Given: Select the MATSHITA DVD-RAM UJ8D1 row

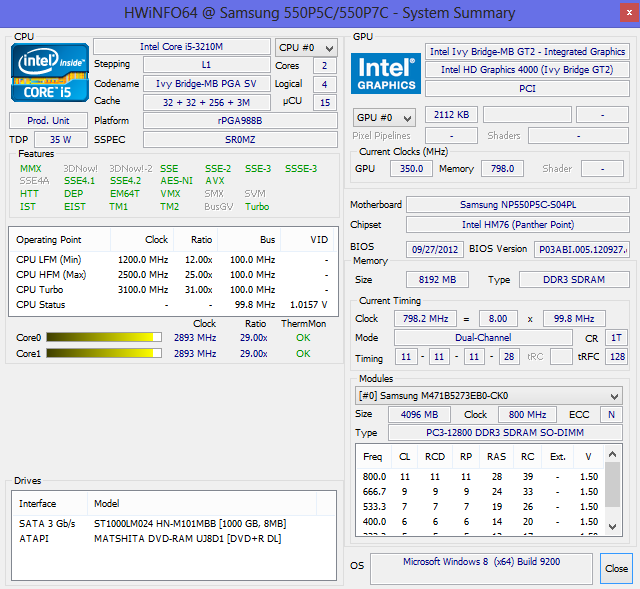Looking at the screenshot, I should pyautogui.click(x=174, y=538).
